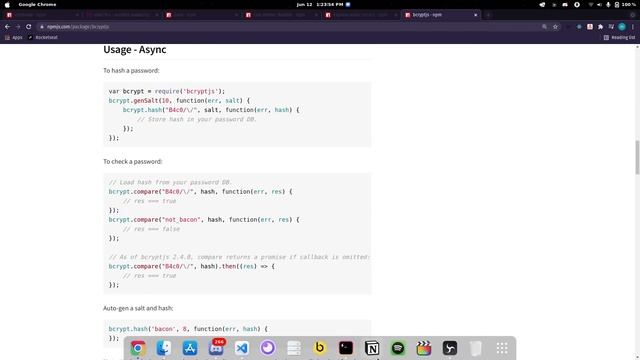Open the Rocketseat bookmark
This screenshot has width=640, height=360.
coord(43,37)
